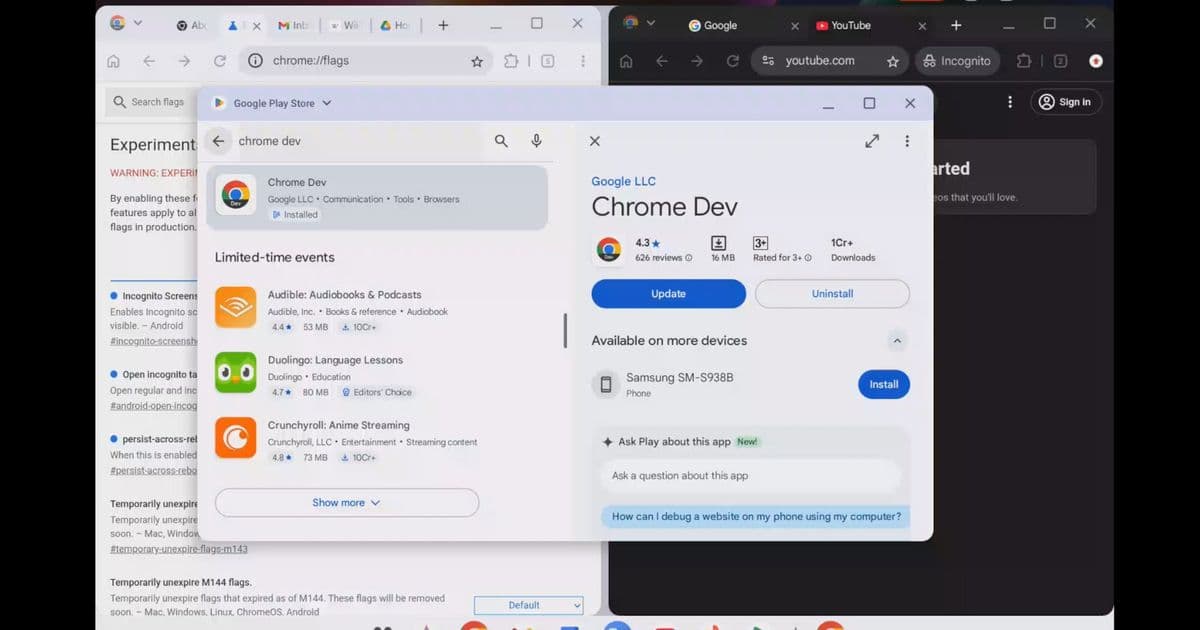The image size is (1200, 630).
Task: Open Play Store search with the magnifier icon
Action: coord(501,141)
